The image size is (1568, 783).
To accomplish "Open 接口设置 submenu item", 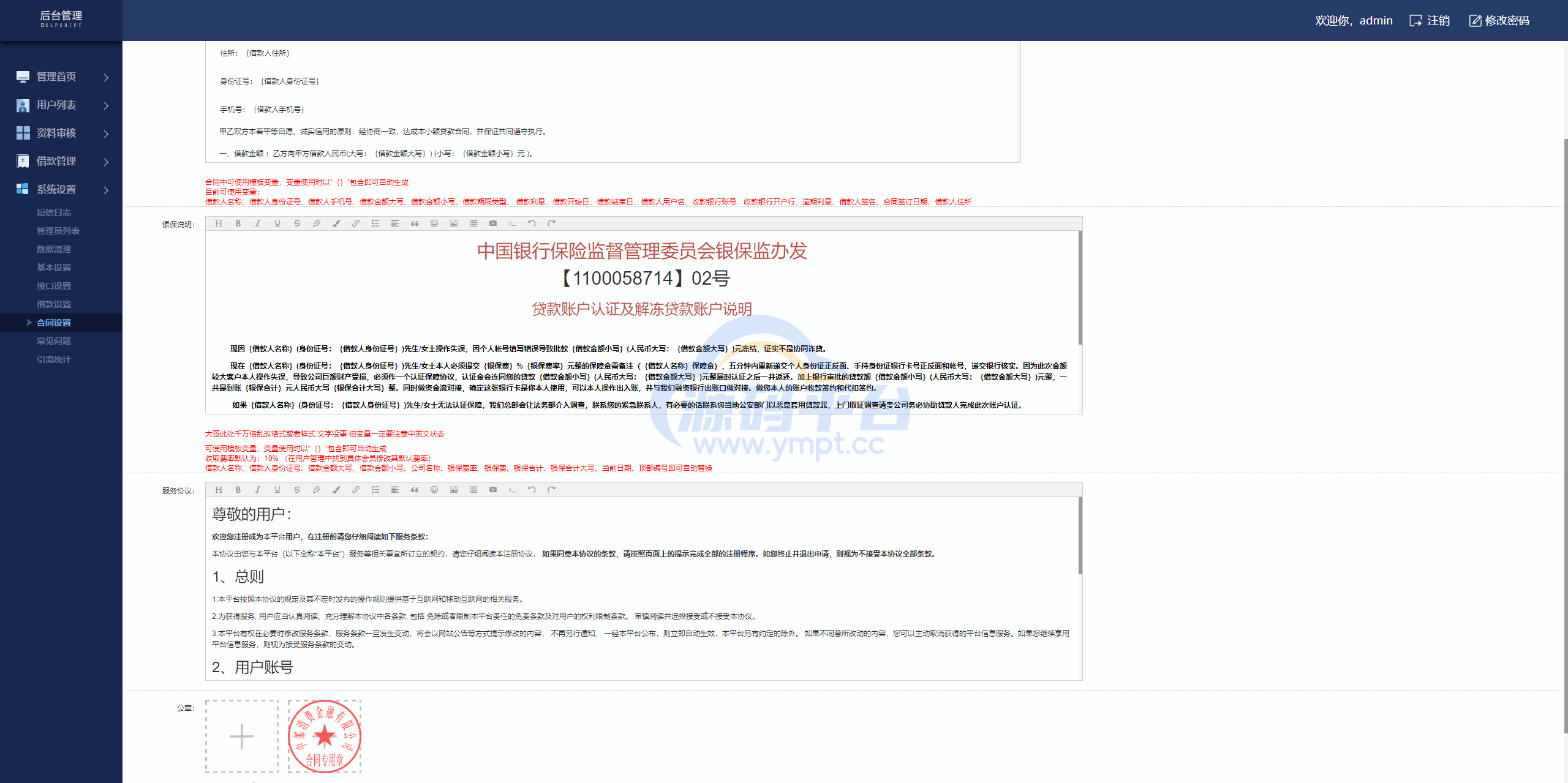I will click(54, 286).
